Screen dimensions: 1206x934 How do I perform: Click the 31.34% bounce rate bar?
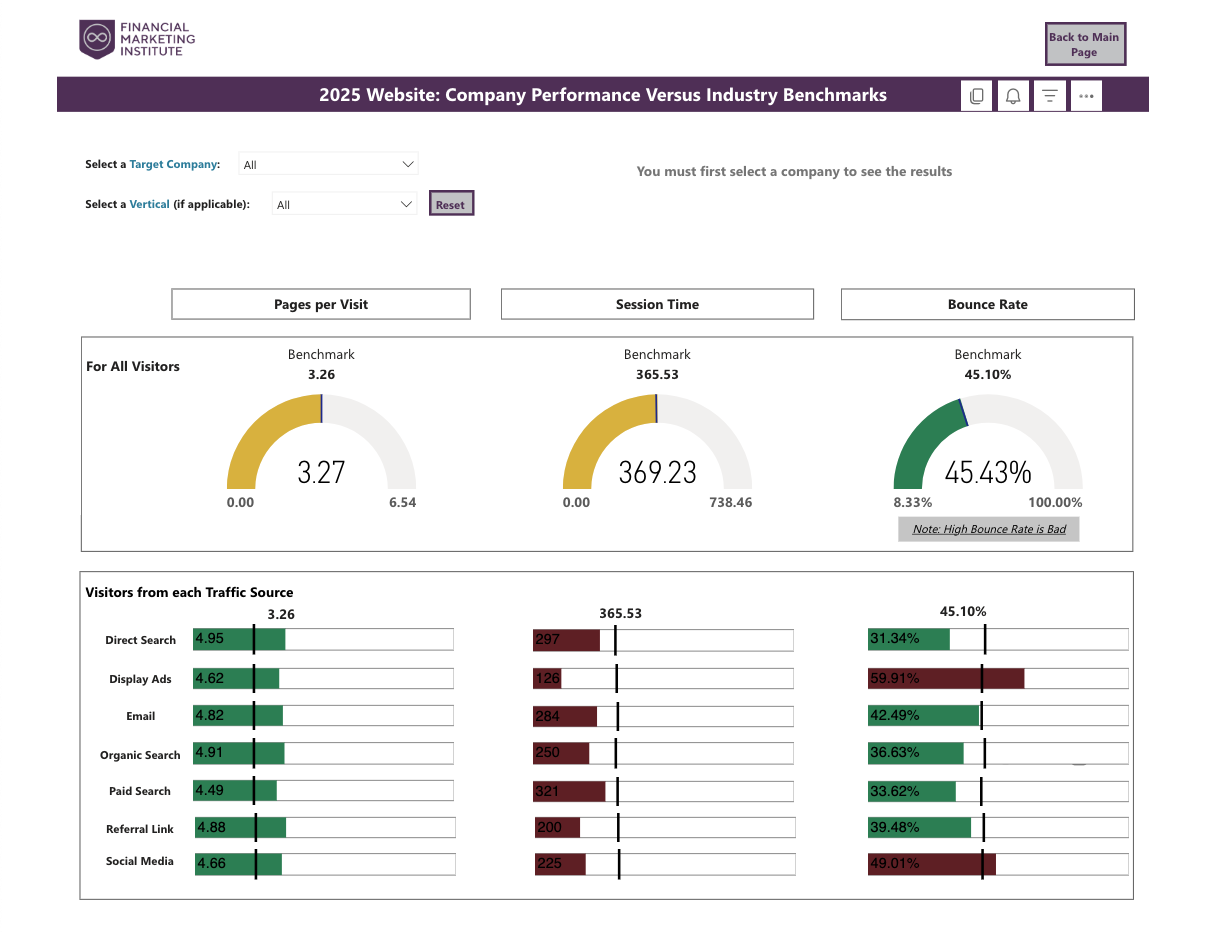tap(909, 639)
